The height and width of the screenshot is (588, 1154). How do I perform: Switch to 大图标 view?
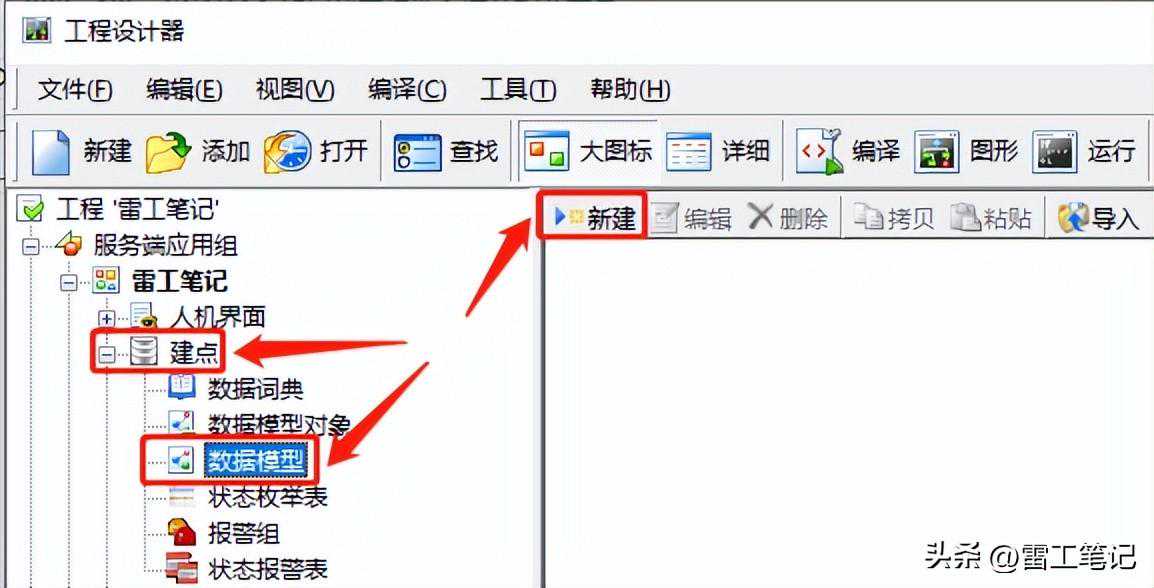(547, 151)
